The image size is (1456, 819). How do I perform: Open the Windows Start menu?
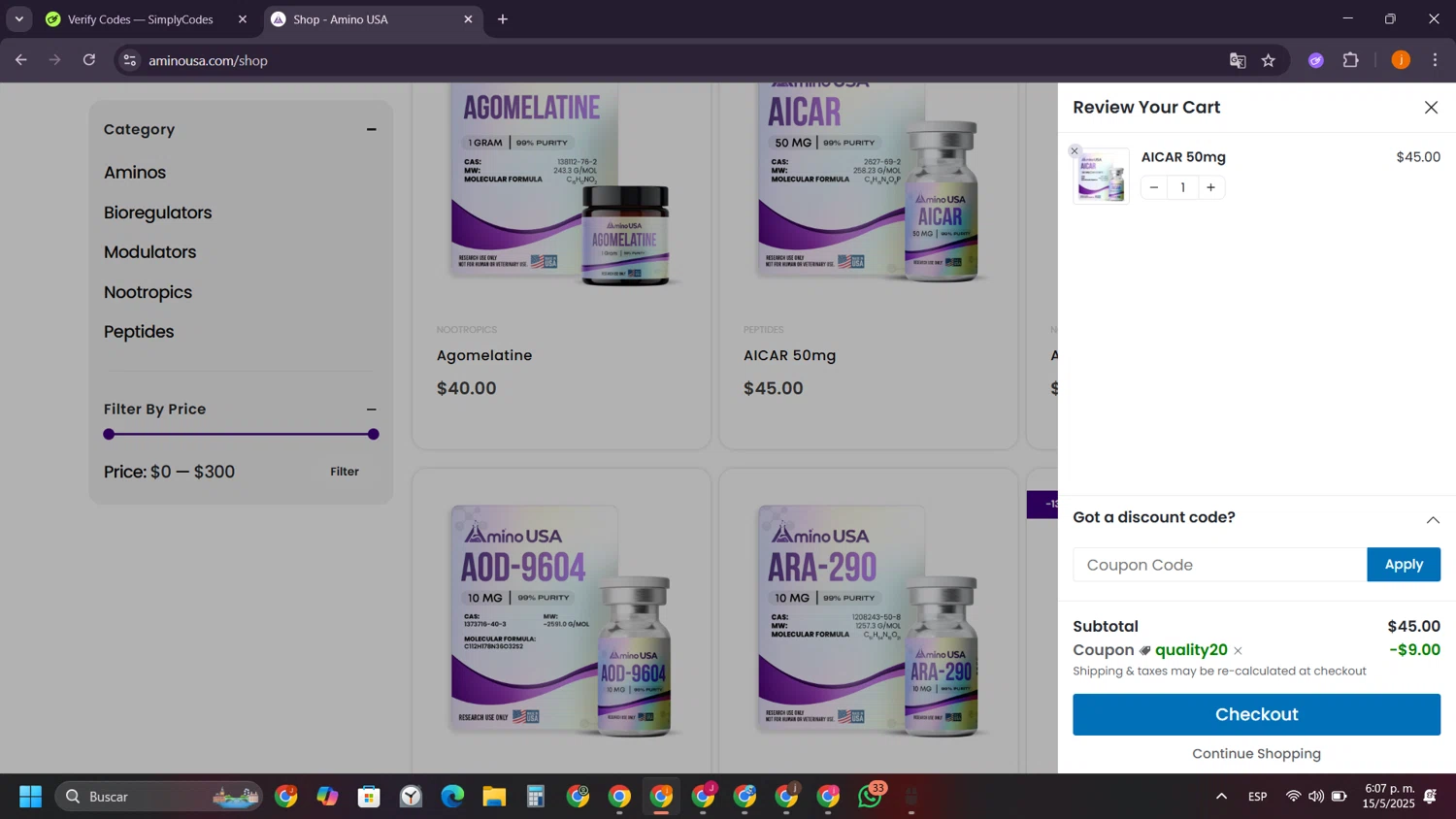(30, 797)
